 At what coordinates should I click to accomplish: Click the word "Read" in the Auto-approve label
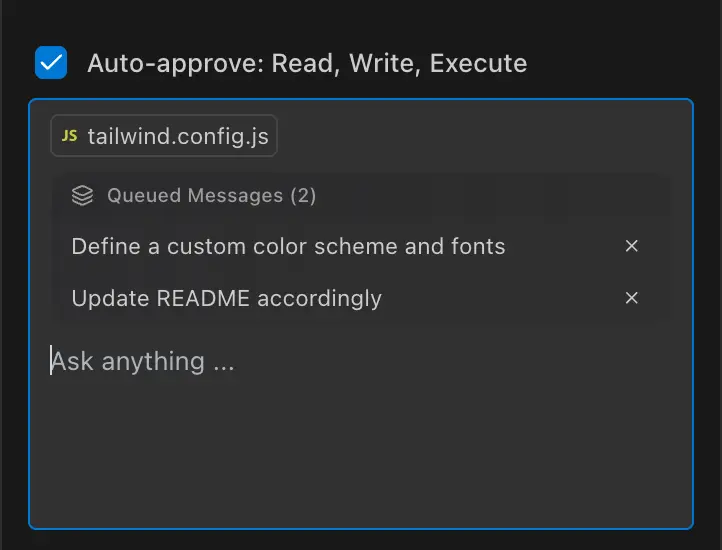click(302, 64)
